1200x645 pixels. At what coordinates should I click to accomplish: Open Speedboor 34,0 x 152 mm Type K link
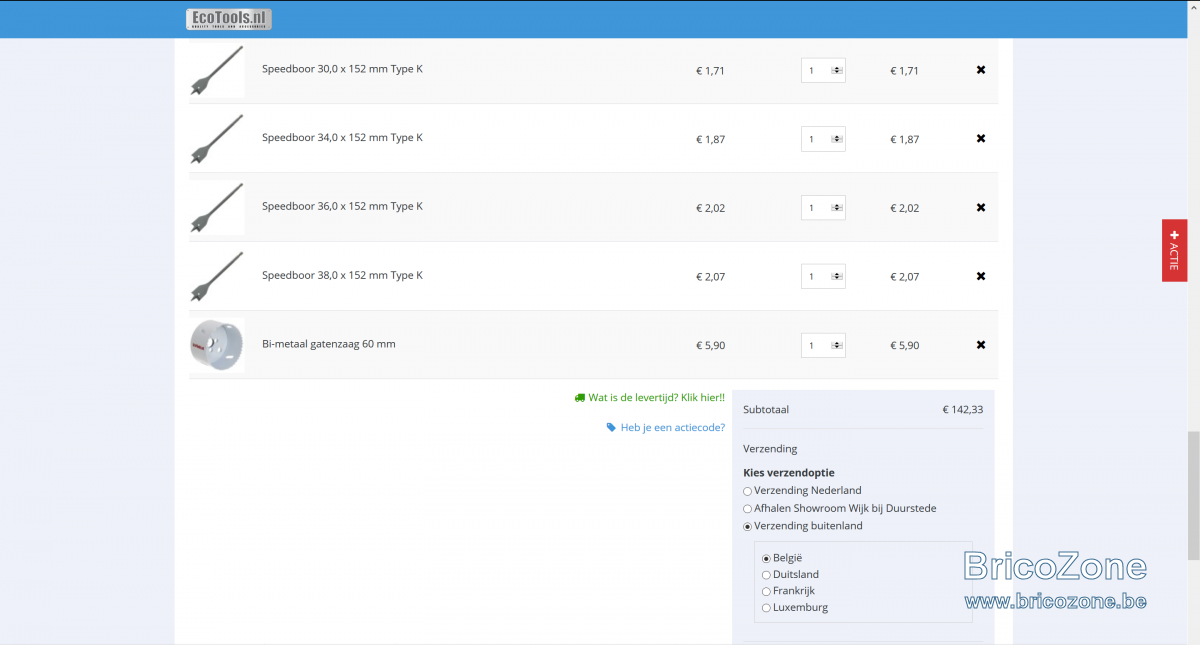point(342,138)
